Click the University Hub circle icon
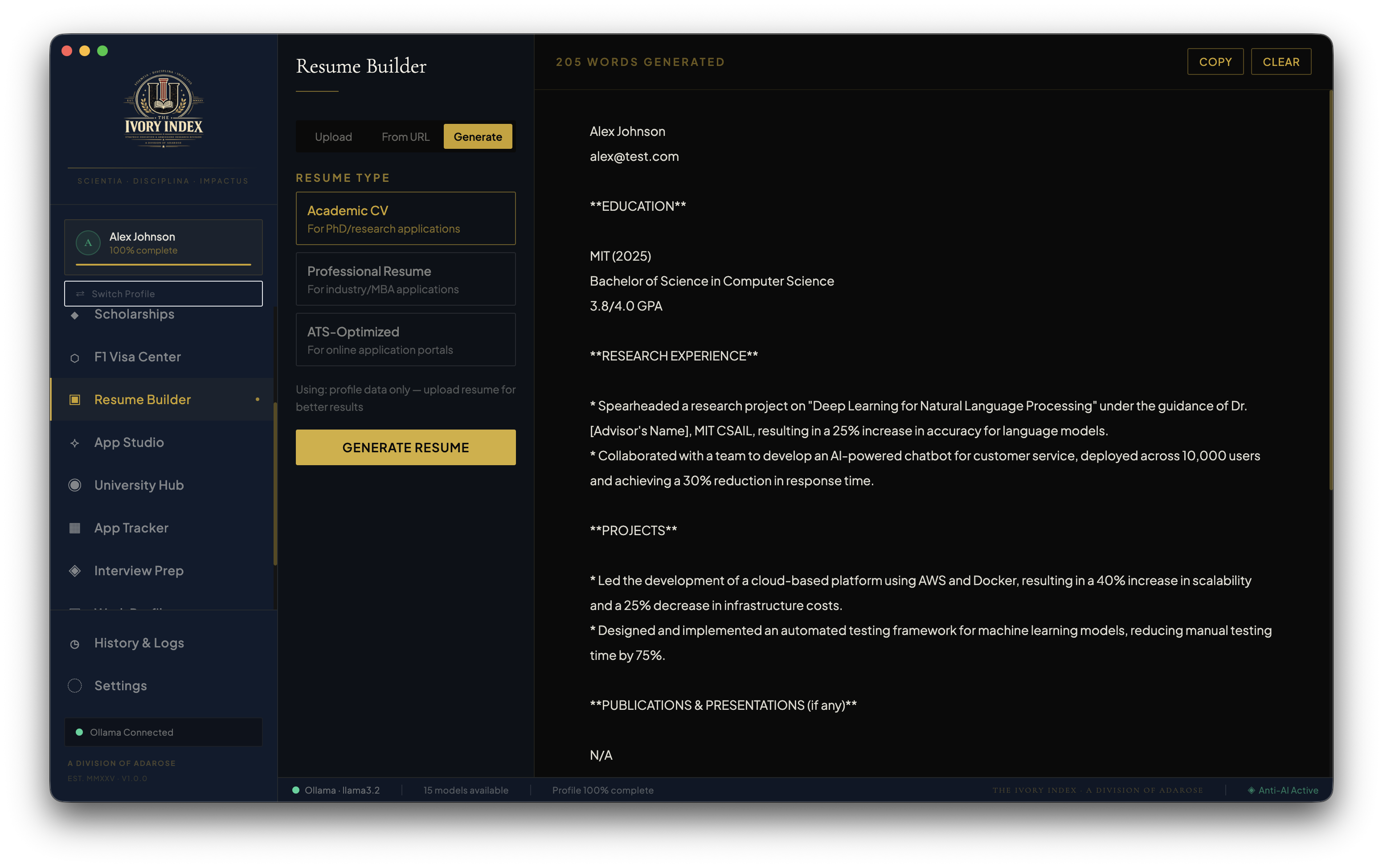The height and width of the screenshot is (868, 1383). pyautogui.click(x=74, y=485)
